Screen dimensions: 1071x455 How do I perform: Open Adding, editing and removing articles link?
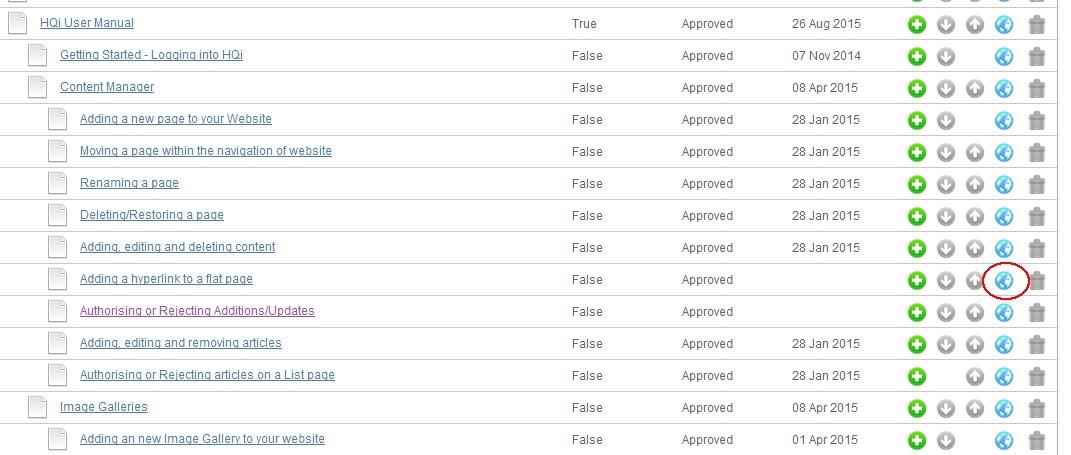click(x=181, y=342)
